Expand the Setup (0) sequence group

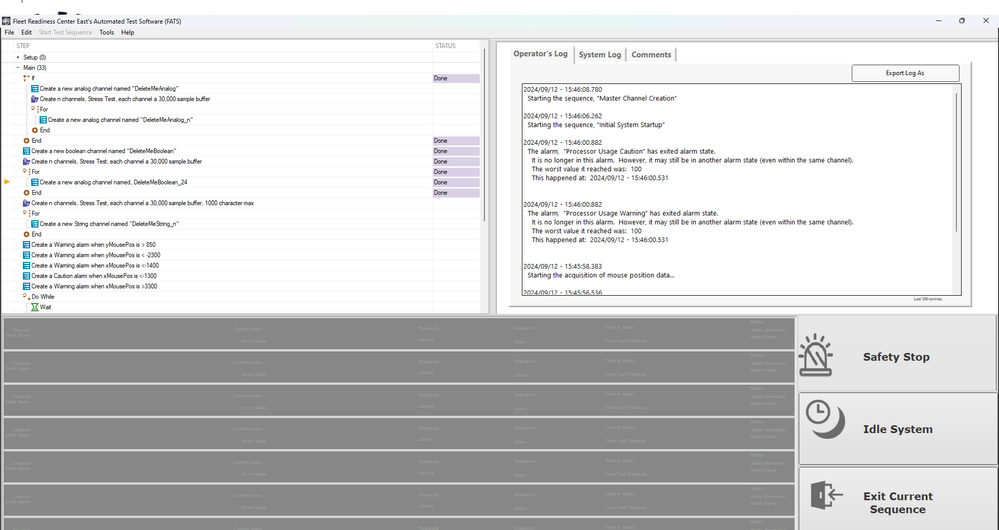18,57
